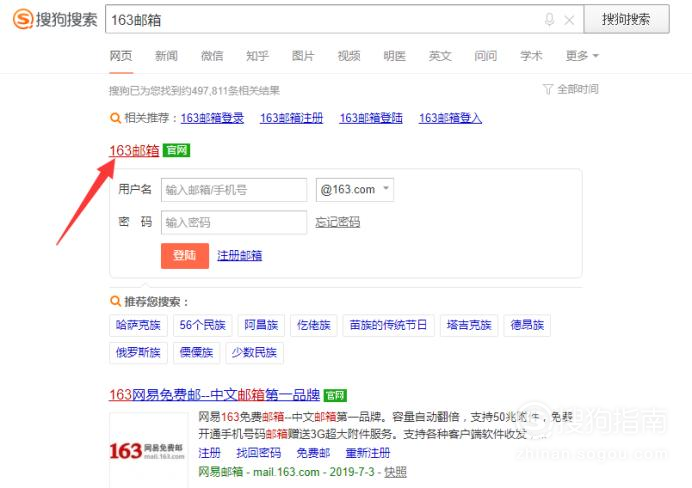
Task: Click the green URL text mail.163.com
Action: tap(286, 473)
